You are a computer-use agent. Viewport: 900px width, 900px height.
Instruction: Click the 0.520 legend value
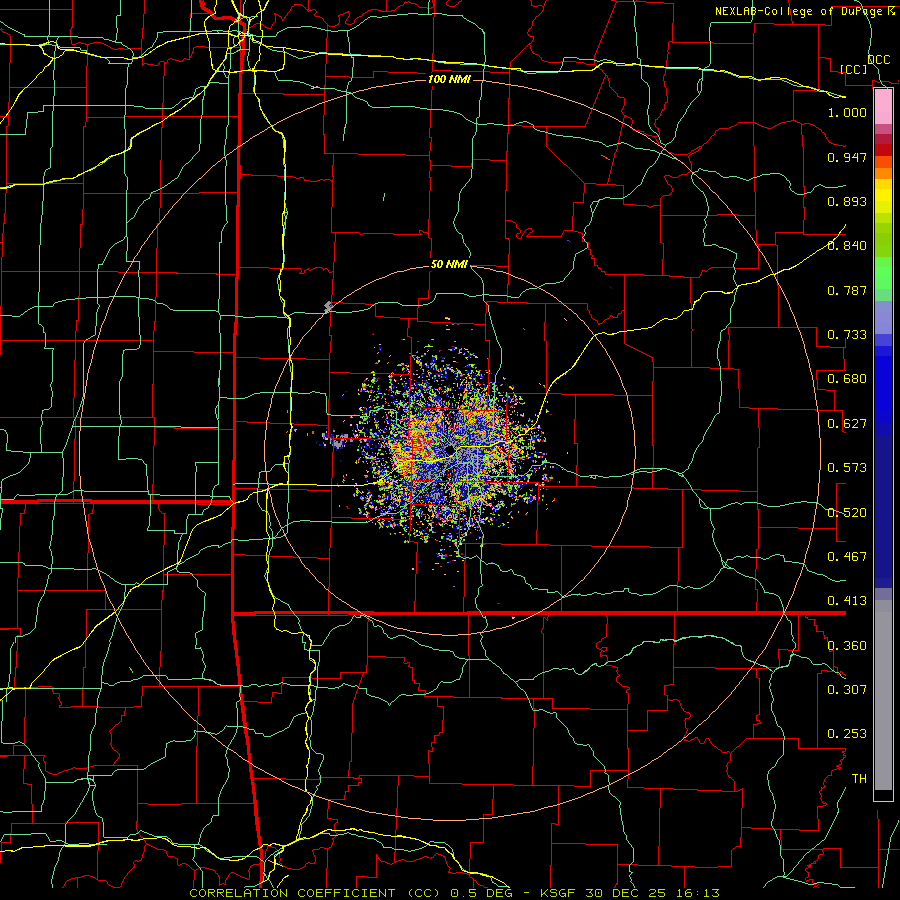(x=847, y=513)
